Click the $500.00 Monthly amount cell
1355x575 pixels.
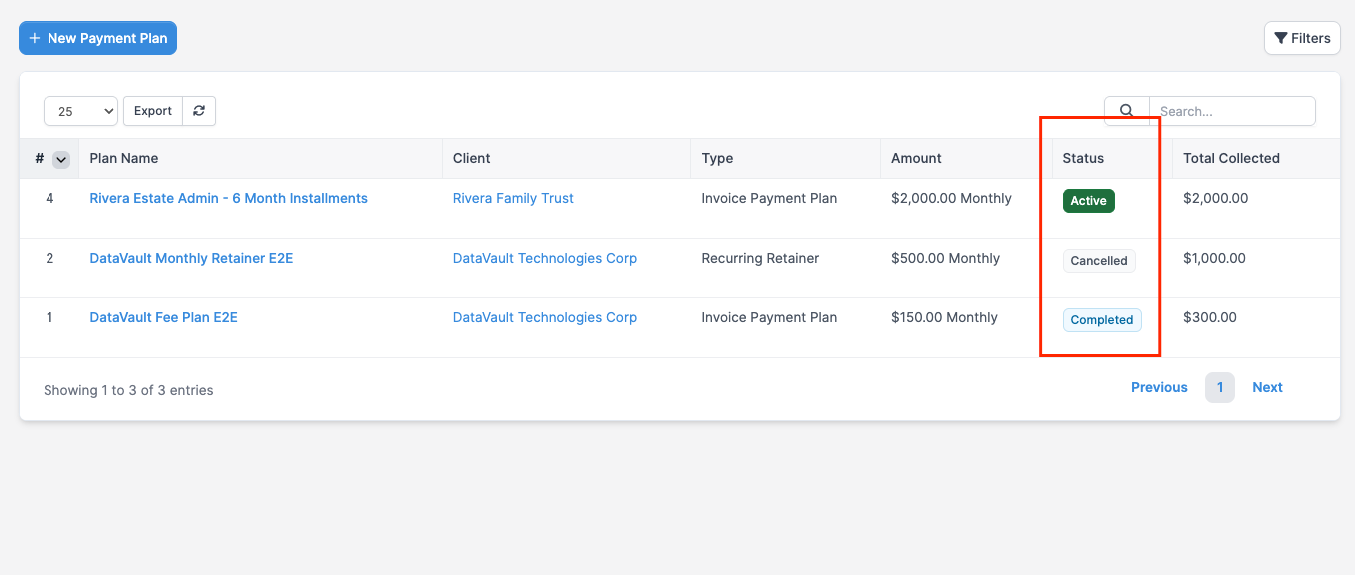[x=945, y=258]
